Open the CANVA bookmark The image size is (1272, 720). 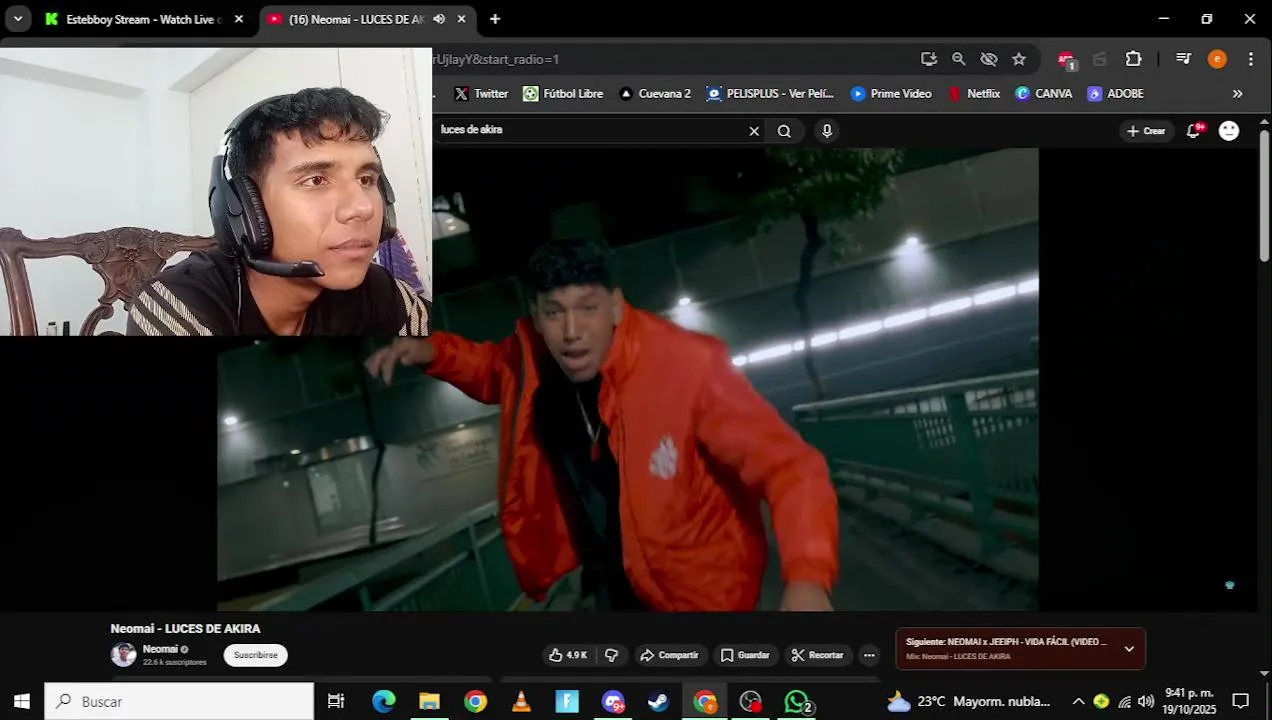click(x=1044, y=93)
